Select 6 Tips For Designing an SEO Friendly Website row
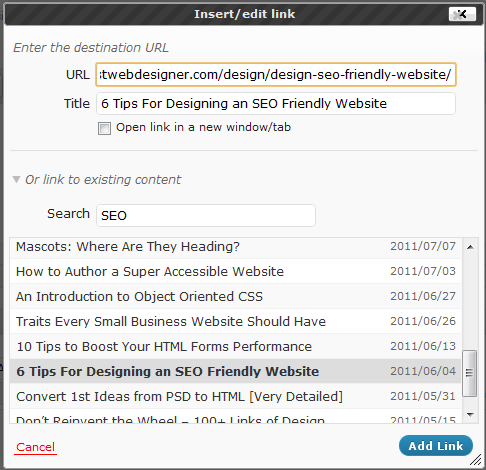This screenshot has height=470, width=486. 235,371
